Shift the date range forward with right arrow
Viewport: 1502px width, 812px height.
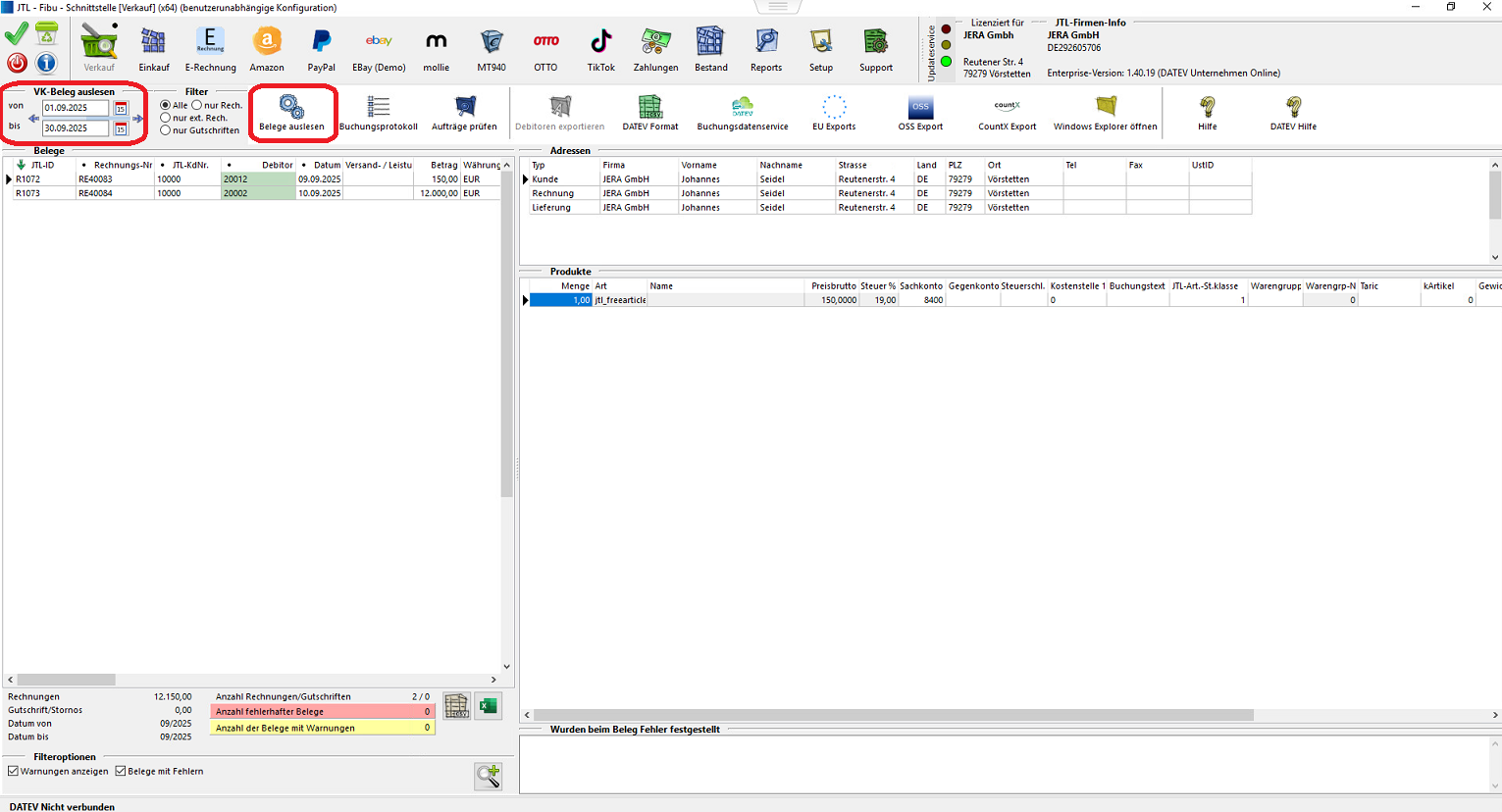tap(138, 119)
